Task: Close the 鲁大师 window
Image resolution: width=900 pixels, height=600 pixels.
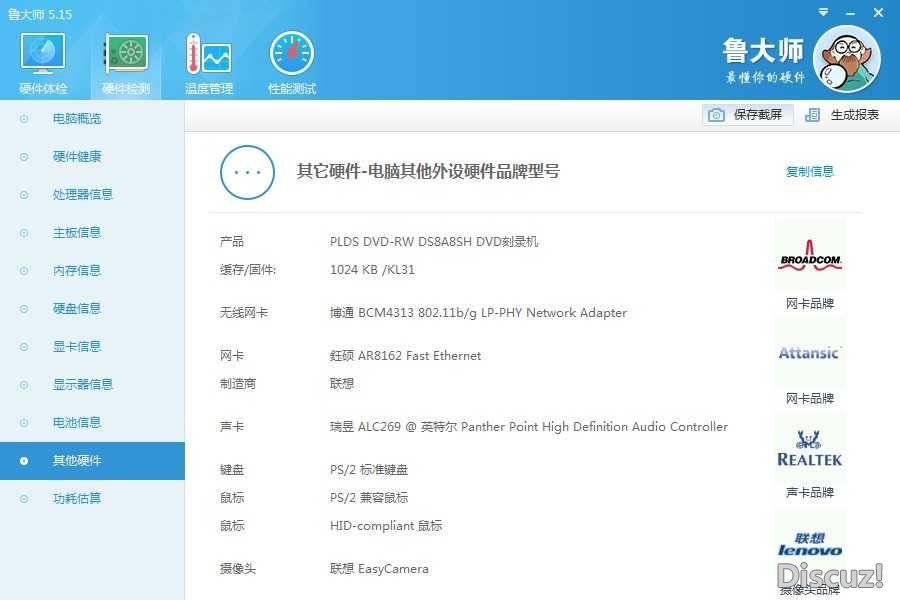Action: 878,12
